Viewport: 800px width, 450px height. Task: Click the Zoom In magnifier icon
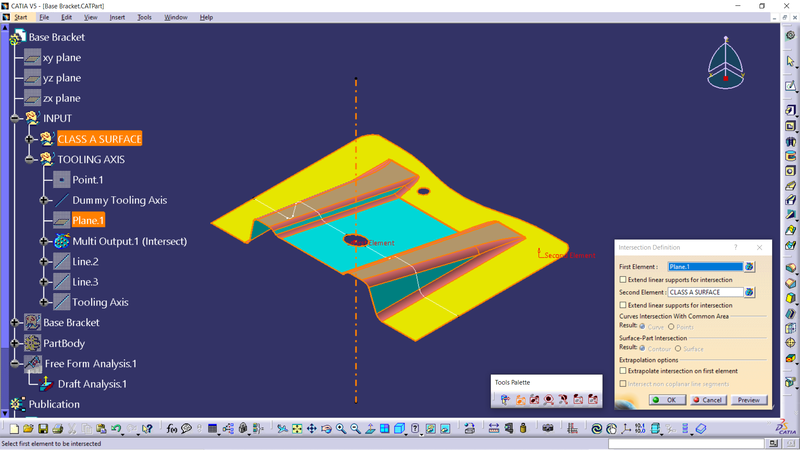[341, 429]
